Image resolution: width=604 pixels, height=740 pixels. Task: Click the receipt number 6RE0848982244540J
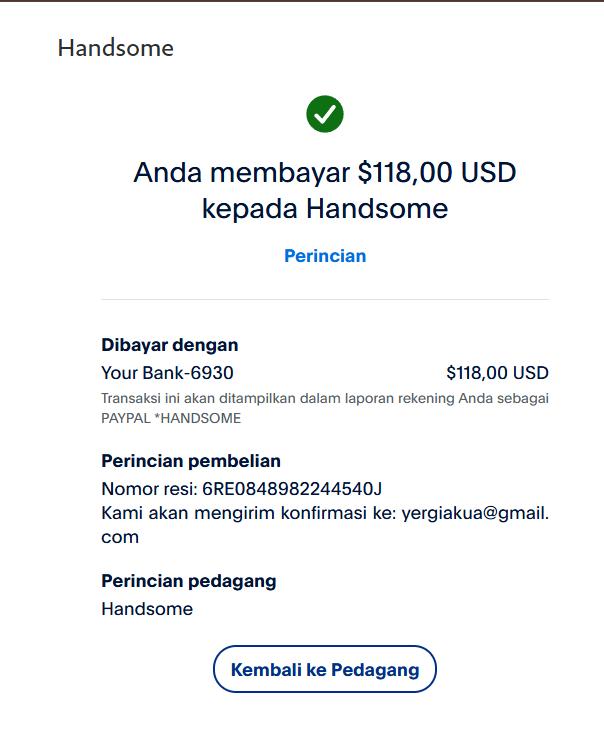point(292,489)
